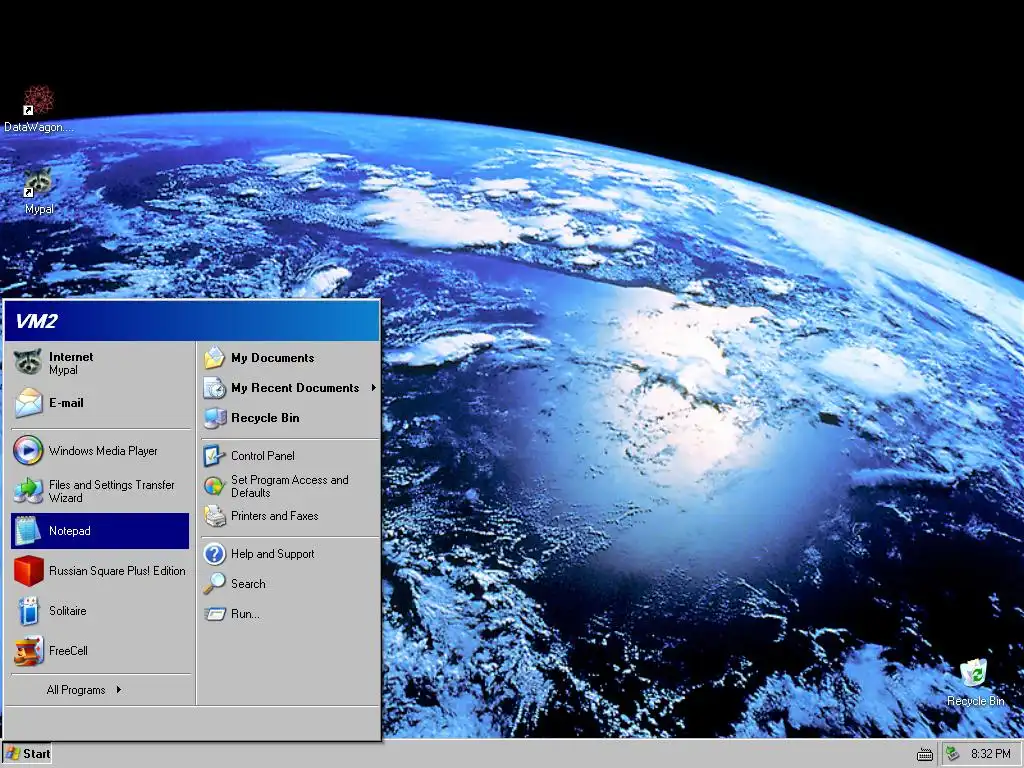Click the 8:32 PM taskbar clock
This screenshot has width=1024, height=768.
(990, 754)
